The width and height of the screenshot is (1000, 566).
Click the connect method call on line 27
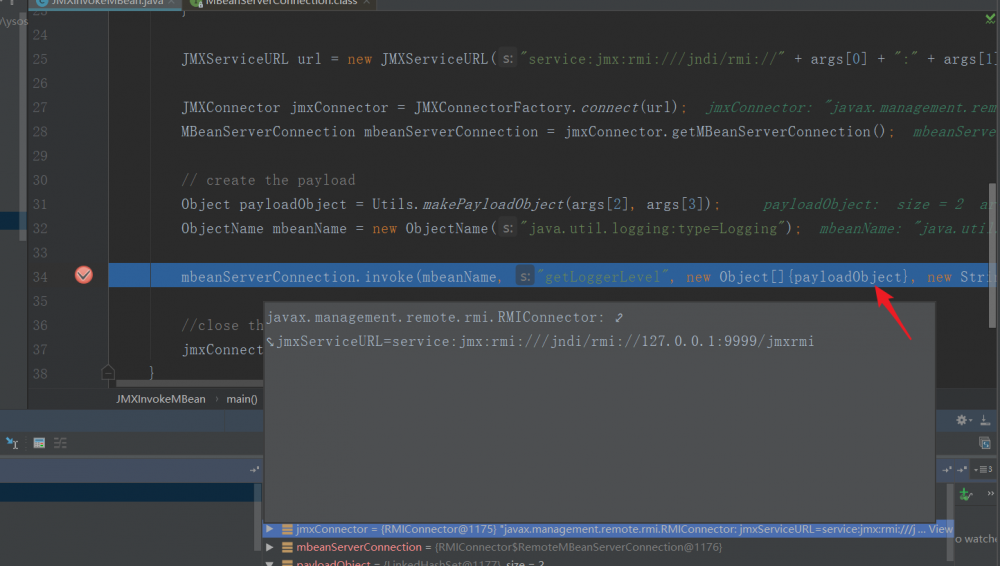pyautogui.click(x=609, y=107)
